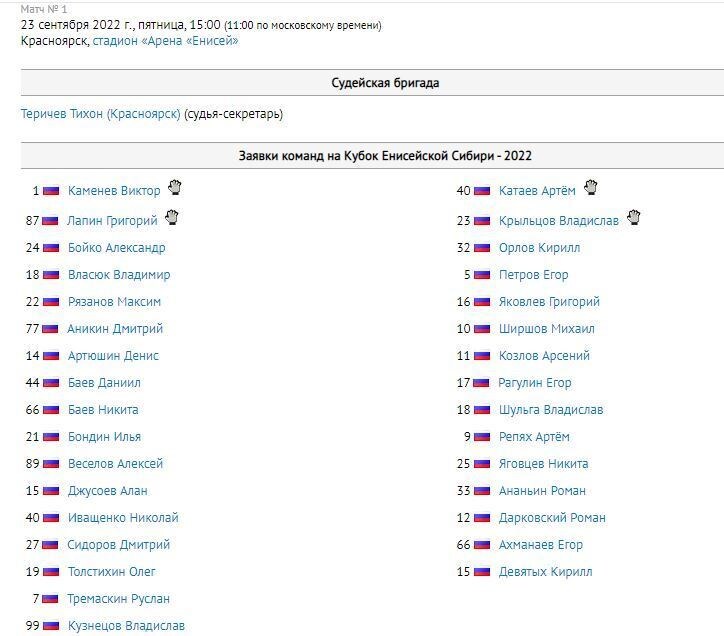The height and width of the screenshot is (636, 724).
Task: Click goalkeeper glove icon next to Каменев Виктор
Action: pos(175,188)
